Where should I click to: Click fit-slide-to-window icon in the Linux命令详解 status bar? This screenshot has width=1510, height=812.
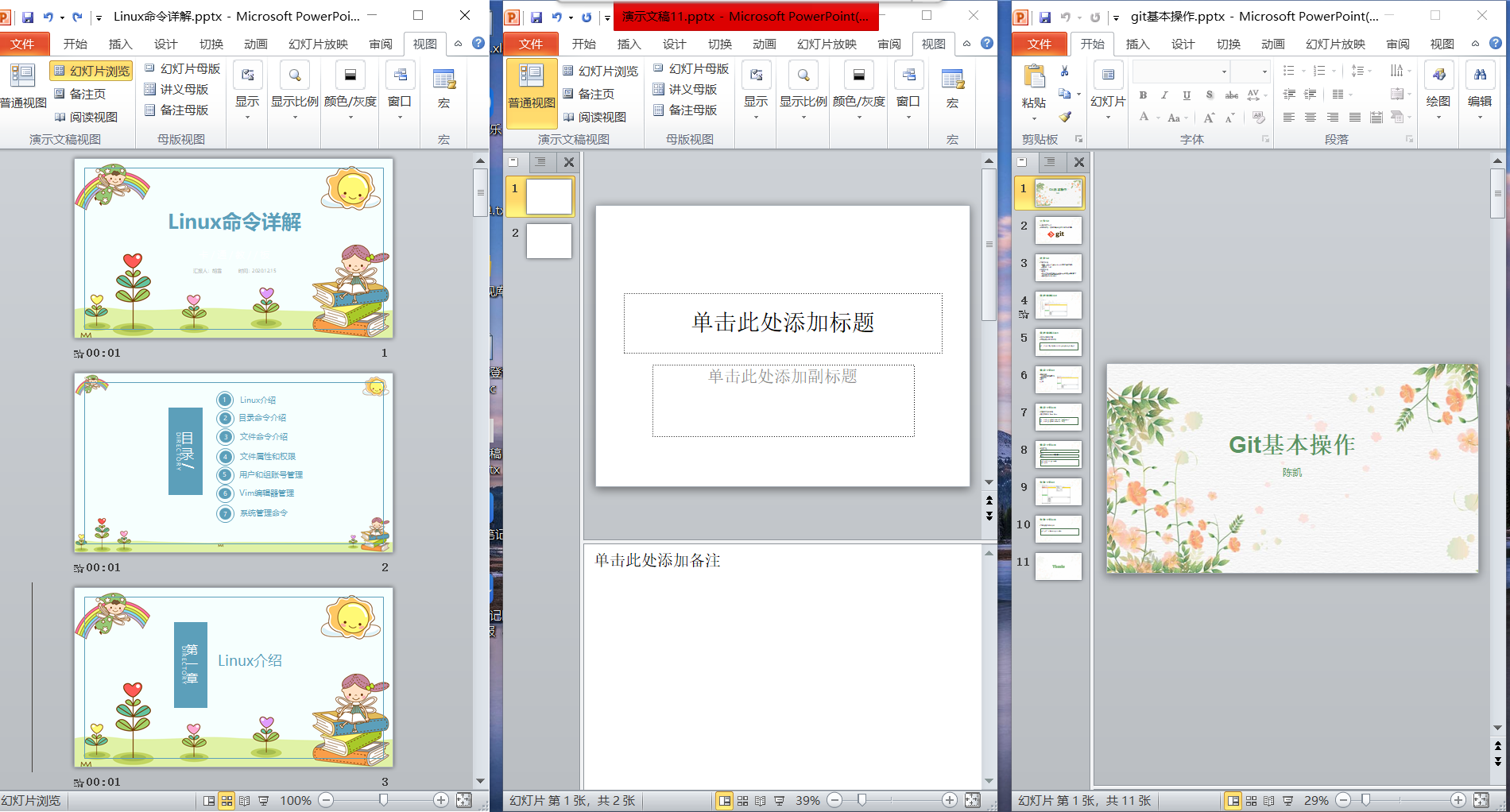coord(464,800)
